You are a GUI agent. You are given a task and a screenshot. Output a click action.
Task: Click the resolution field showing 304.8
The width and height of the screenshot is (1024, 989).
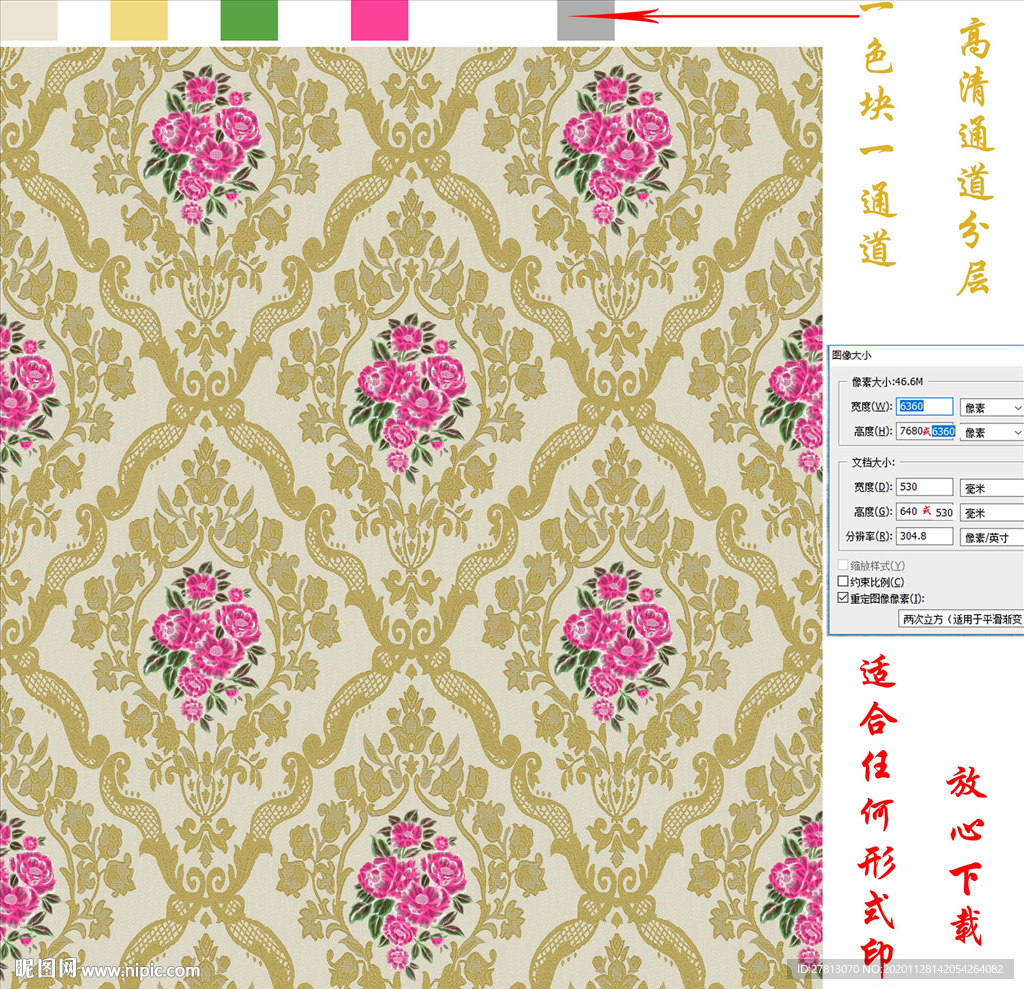924,536
